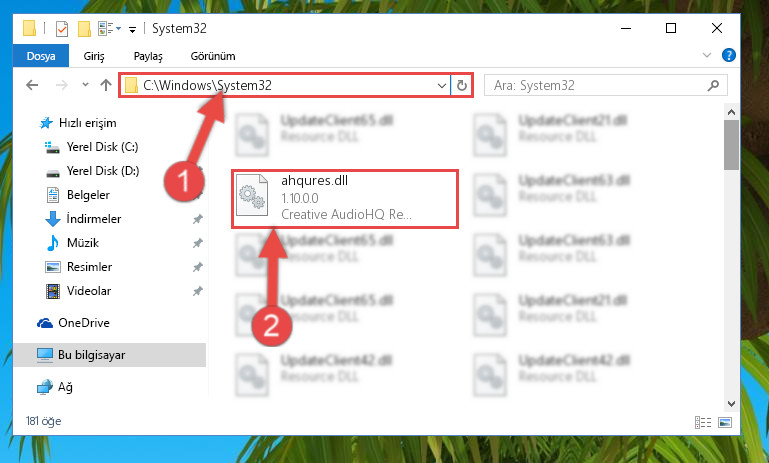Expand the address bar history dropdown

pyautogui.click(x=441, y=85)
